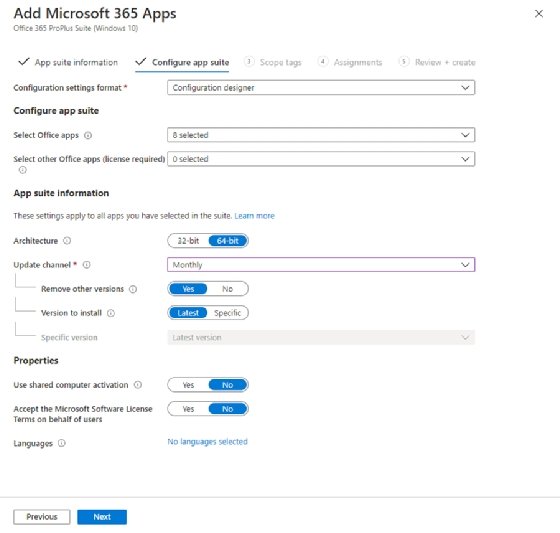The height and width of the screenshot is (533, 560).
Task: Accept license terms on behalf of users Yes
Action: coord(188,409)
